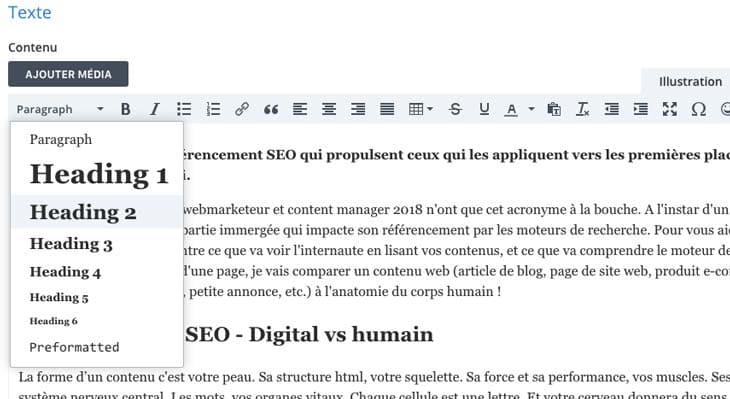Choose the Preformatted style
This screenshot has height=399, width=730.
pyautogui.click(x=97, y=347)
